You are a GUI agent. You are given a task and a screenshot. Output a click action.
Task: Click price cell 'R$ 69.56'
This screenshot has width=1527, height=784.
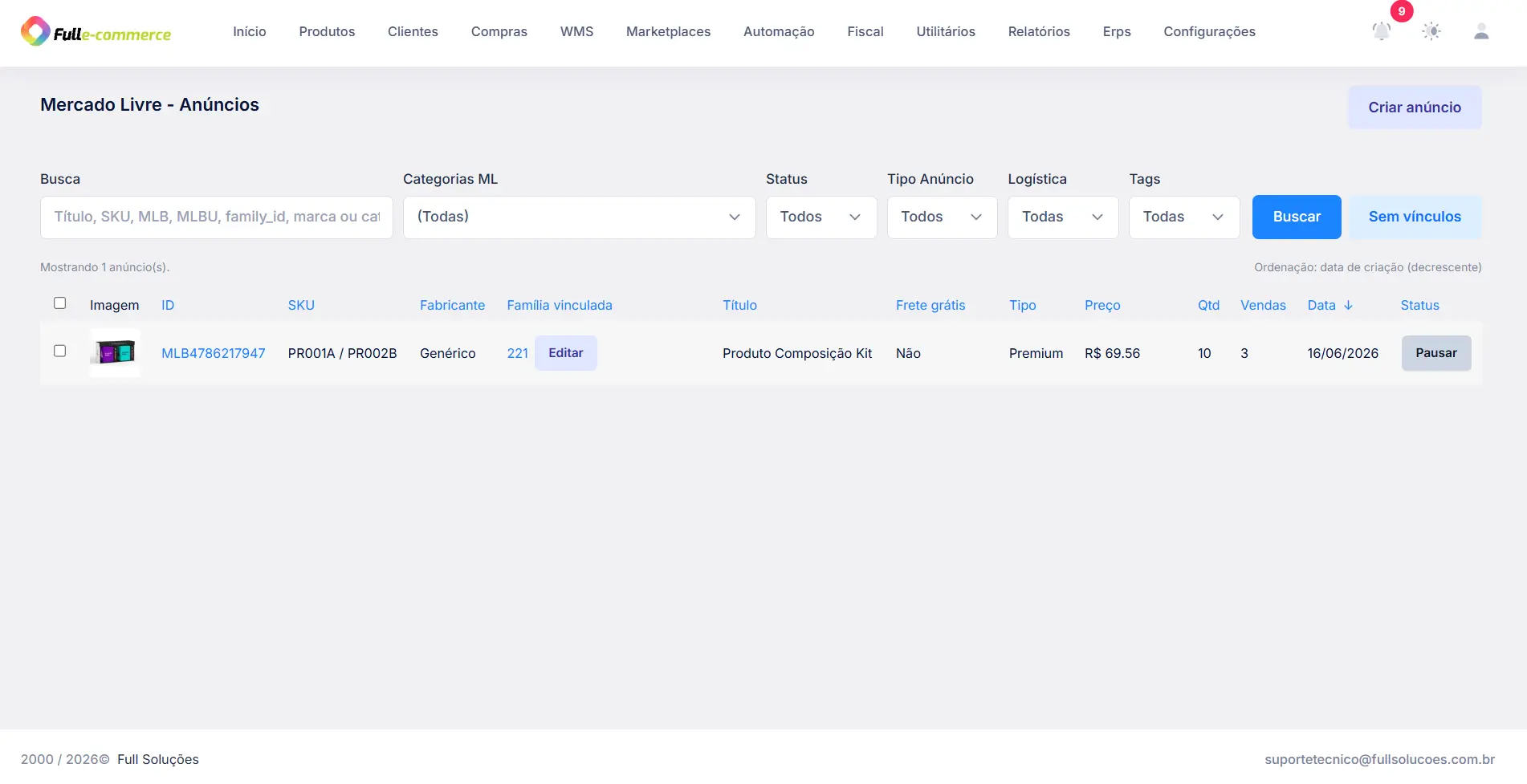1112,353
